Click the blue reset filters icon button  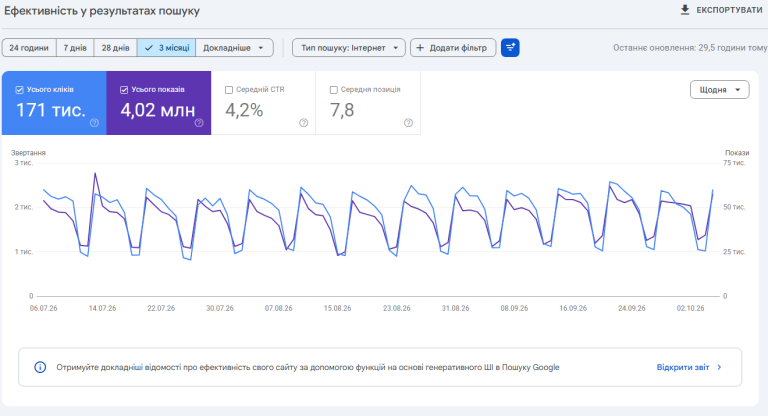[510, 48]
